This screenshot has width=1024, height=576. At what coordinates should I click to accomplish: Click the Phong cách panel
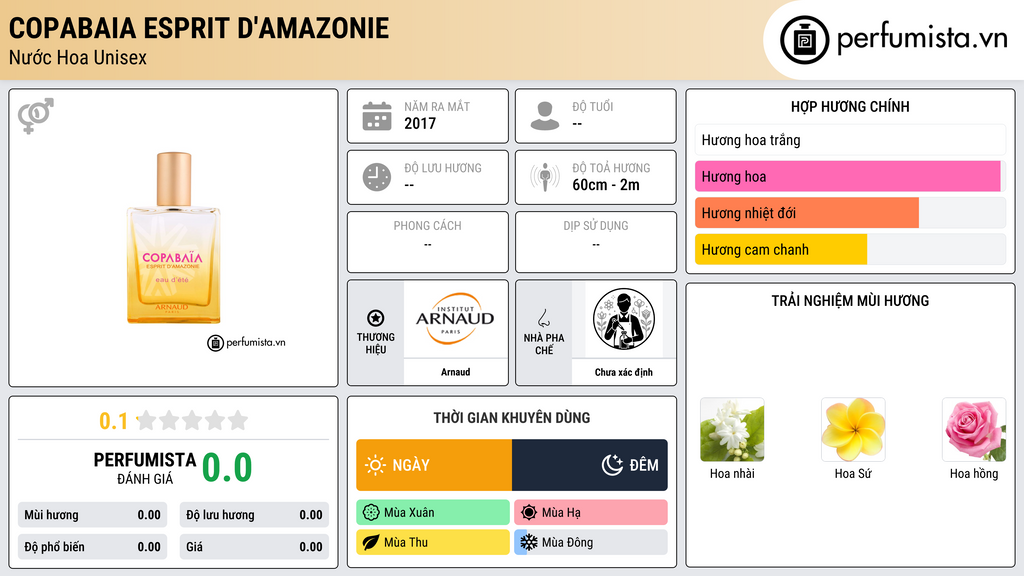point(428,242)
